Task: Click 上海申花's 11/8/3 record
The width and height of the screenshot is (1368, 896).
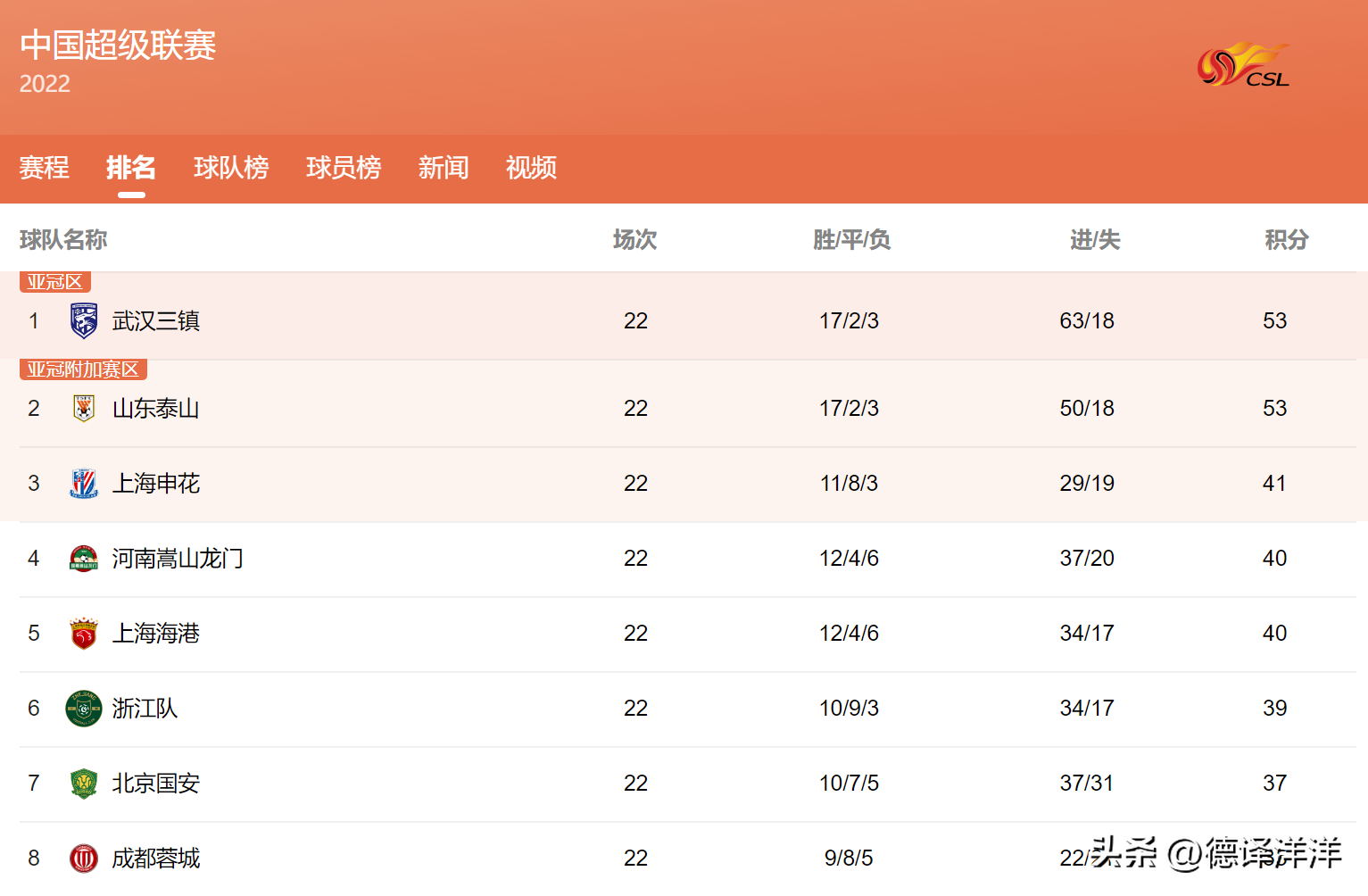Action: click(x=850, y=483)
